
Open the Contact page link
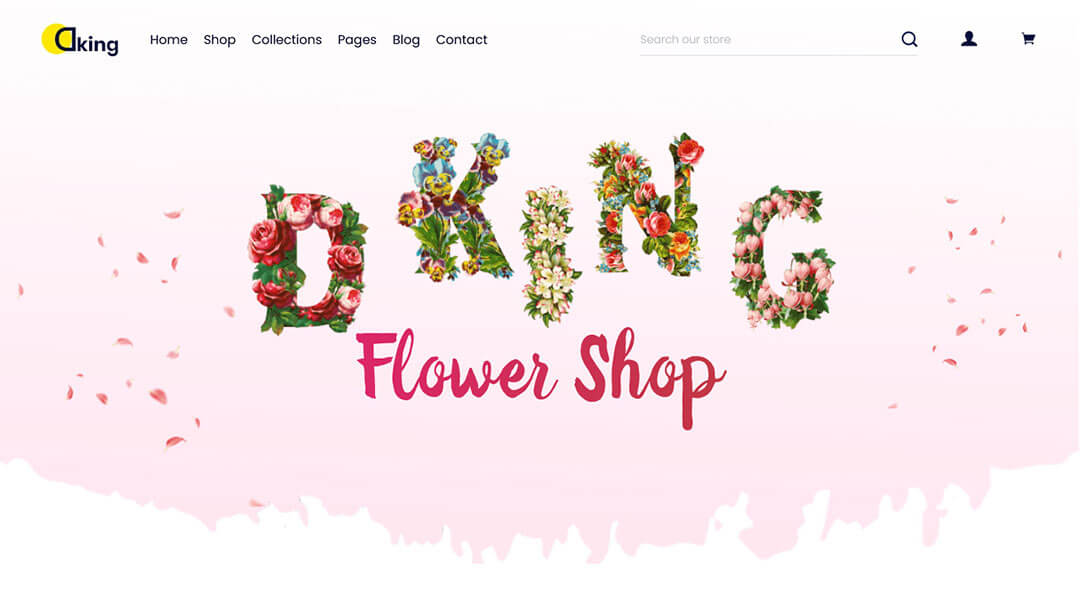click(x=461, y=40)
